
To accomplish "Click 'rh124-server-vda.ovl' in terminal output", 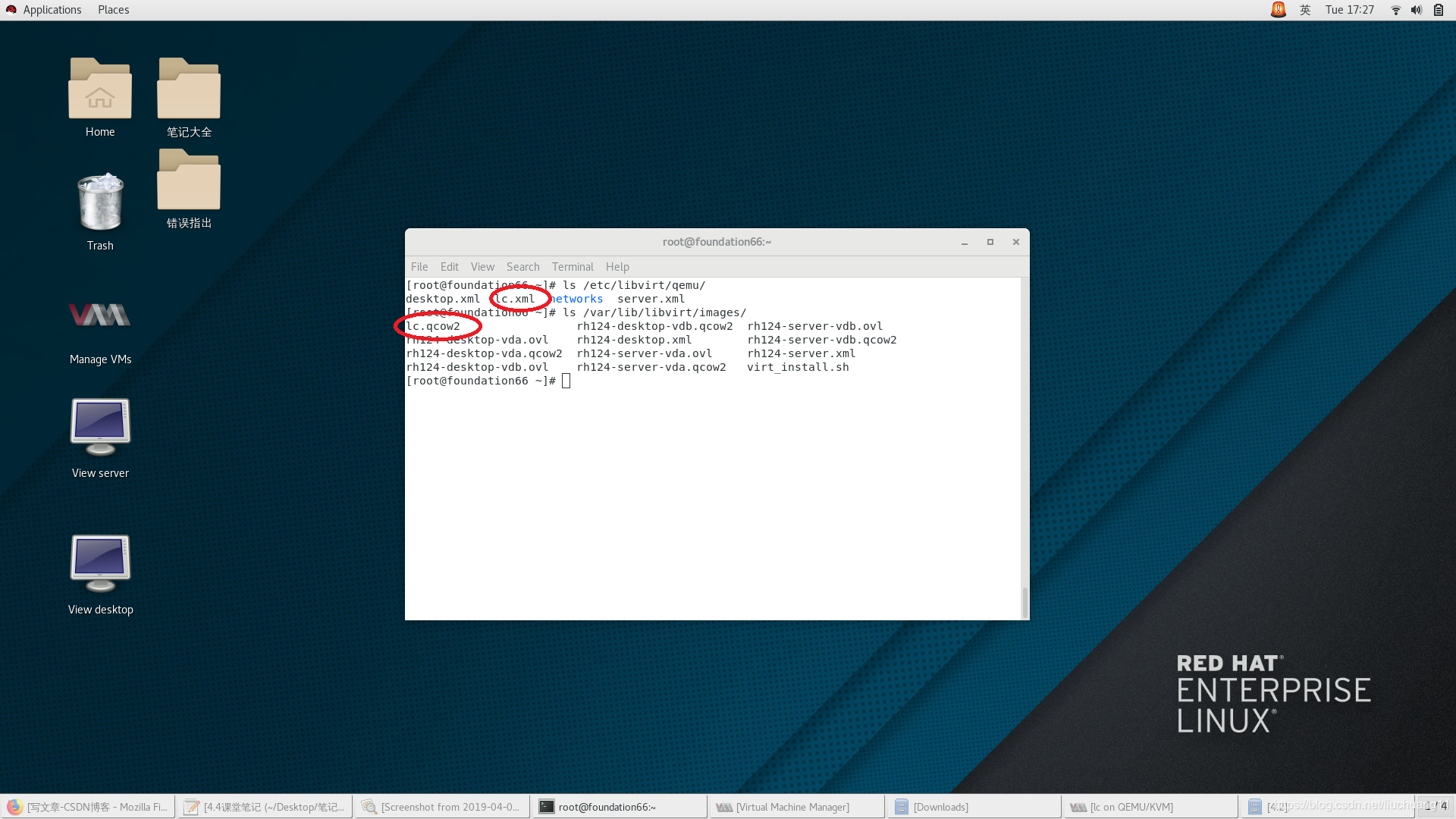I will pyautogui.click(x=644, y=353).
